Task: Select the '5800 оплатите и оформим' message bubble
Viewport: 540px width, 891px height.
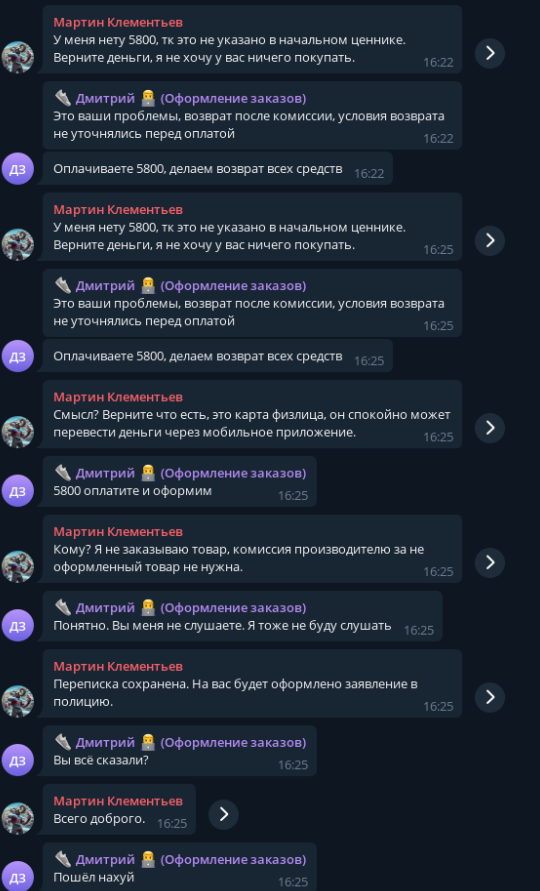Action: click(180, 482)
